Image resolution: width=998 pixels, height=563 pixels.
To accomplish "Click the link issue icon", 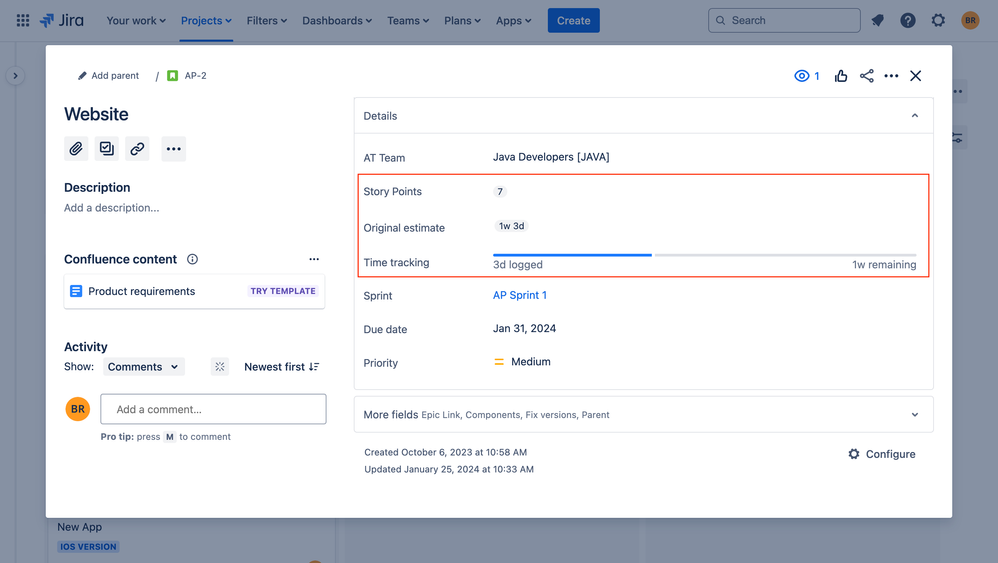I will click(x=137, y=149).
